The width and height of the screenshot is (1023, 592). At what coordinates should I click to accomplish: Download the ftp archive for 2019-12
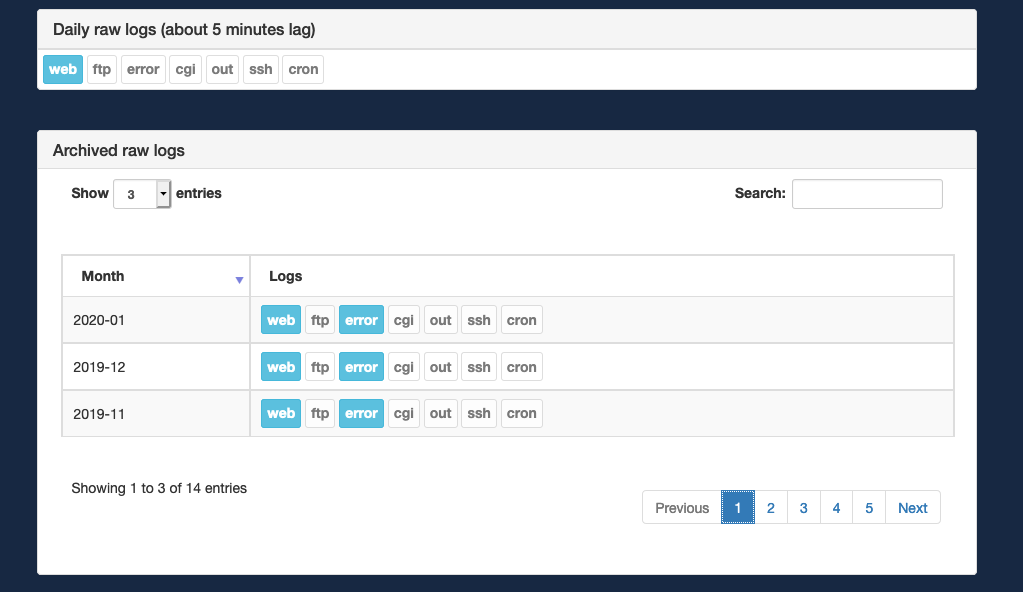click(319, 366)
